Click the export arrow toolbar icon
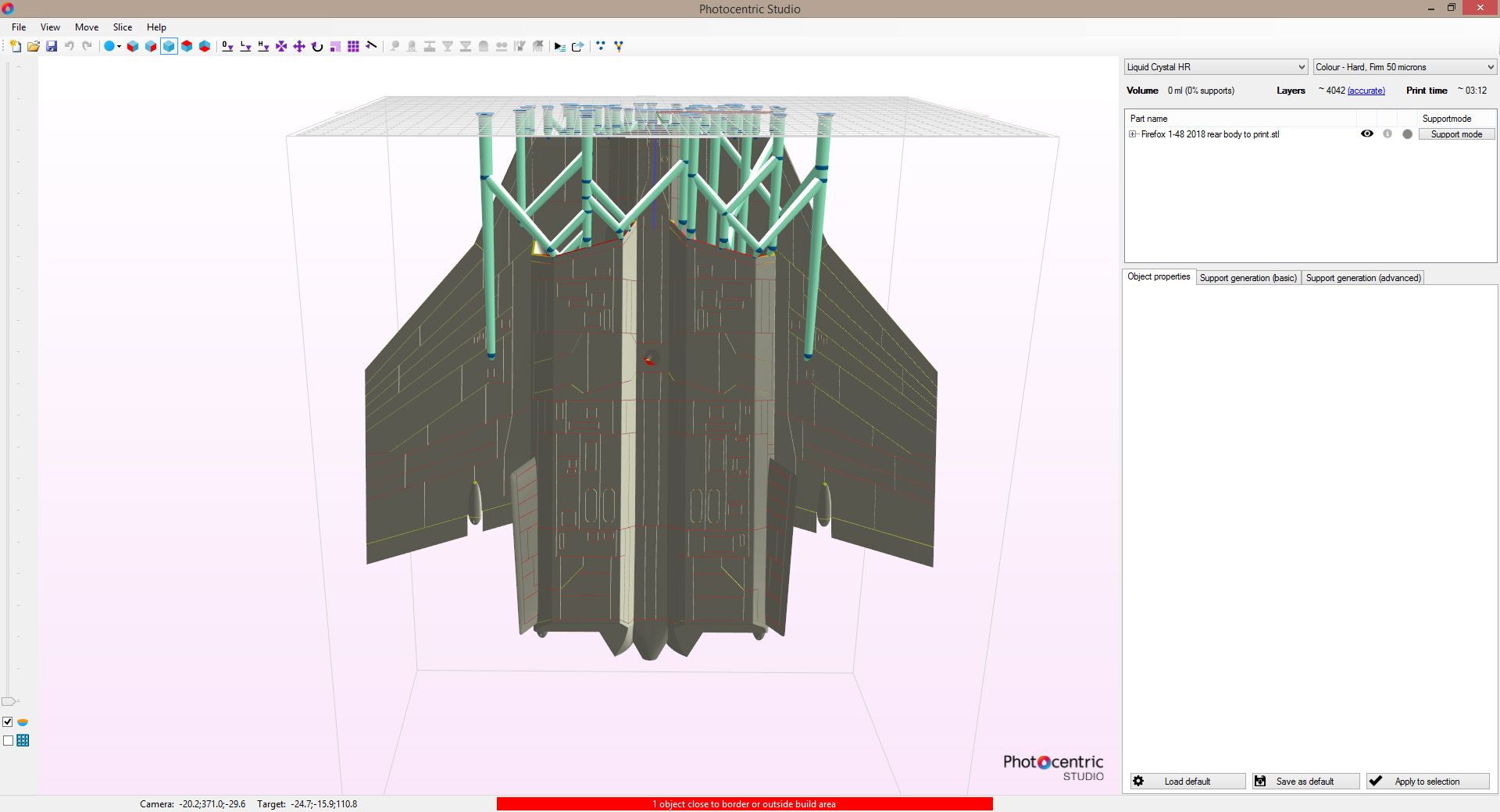Viewport: 1500px width, 812px height. pos(577,46)
